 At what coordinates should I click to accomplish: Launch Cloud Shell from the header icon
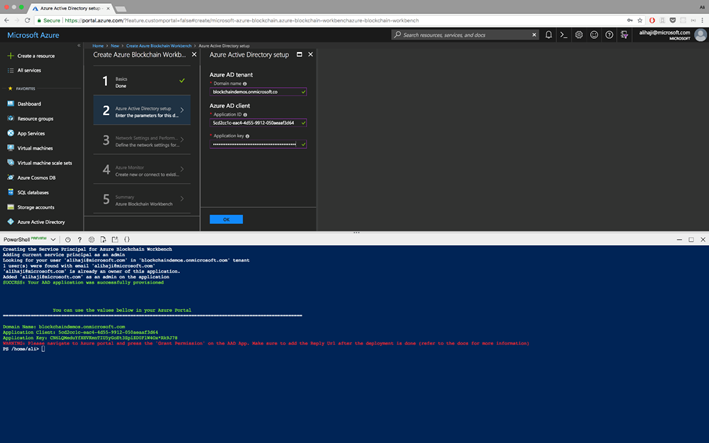click(563, 35)
